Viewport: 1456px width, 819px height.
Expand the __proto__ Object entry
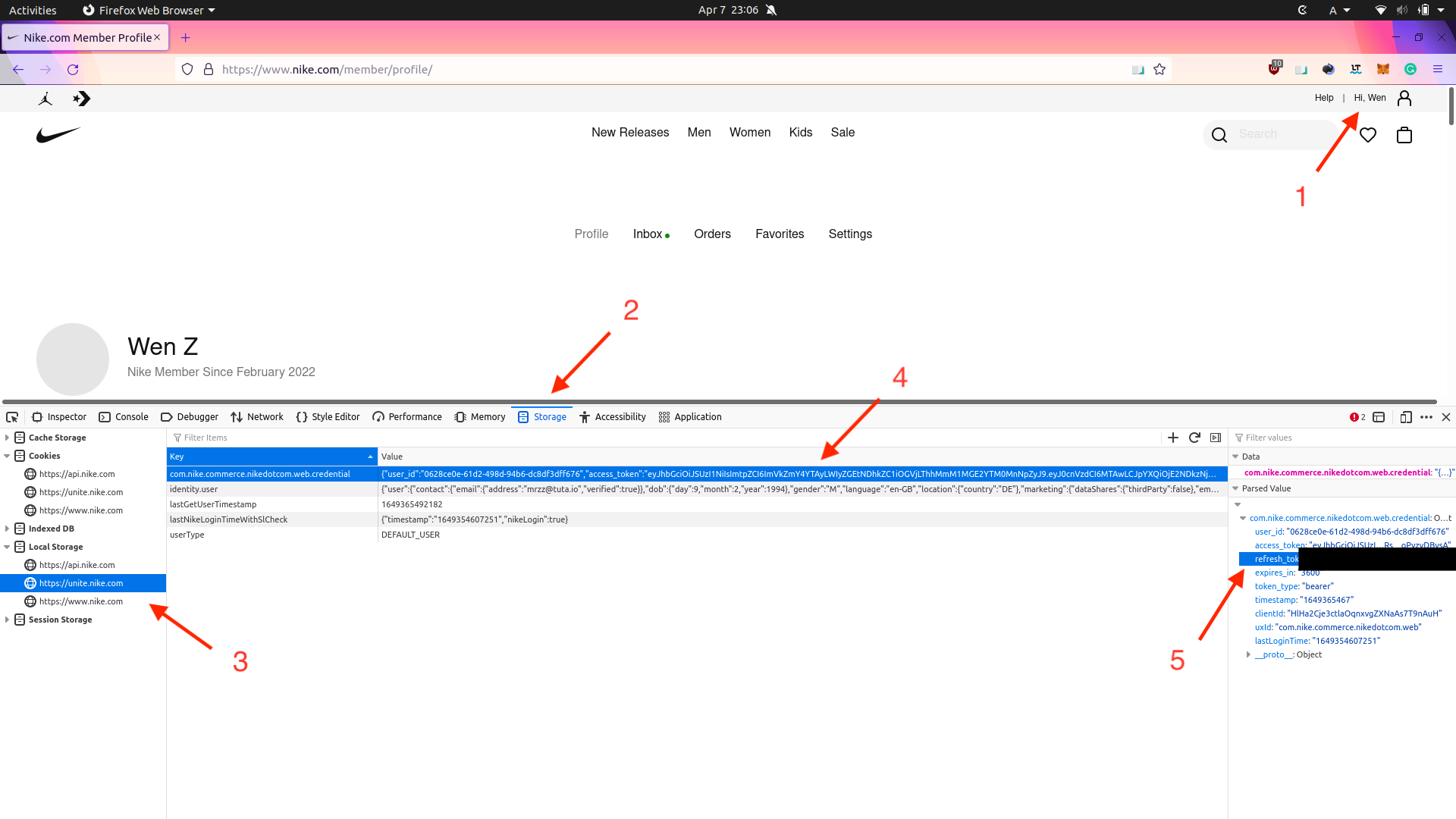coord(1248,654)
